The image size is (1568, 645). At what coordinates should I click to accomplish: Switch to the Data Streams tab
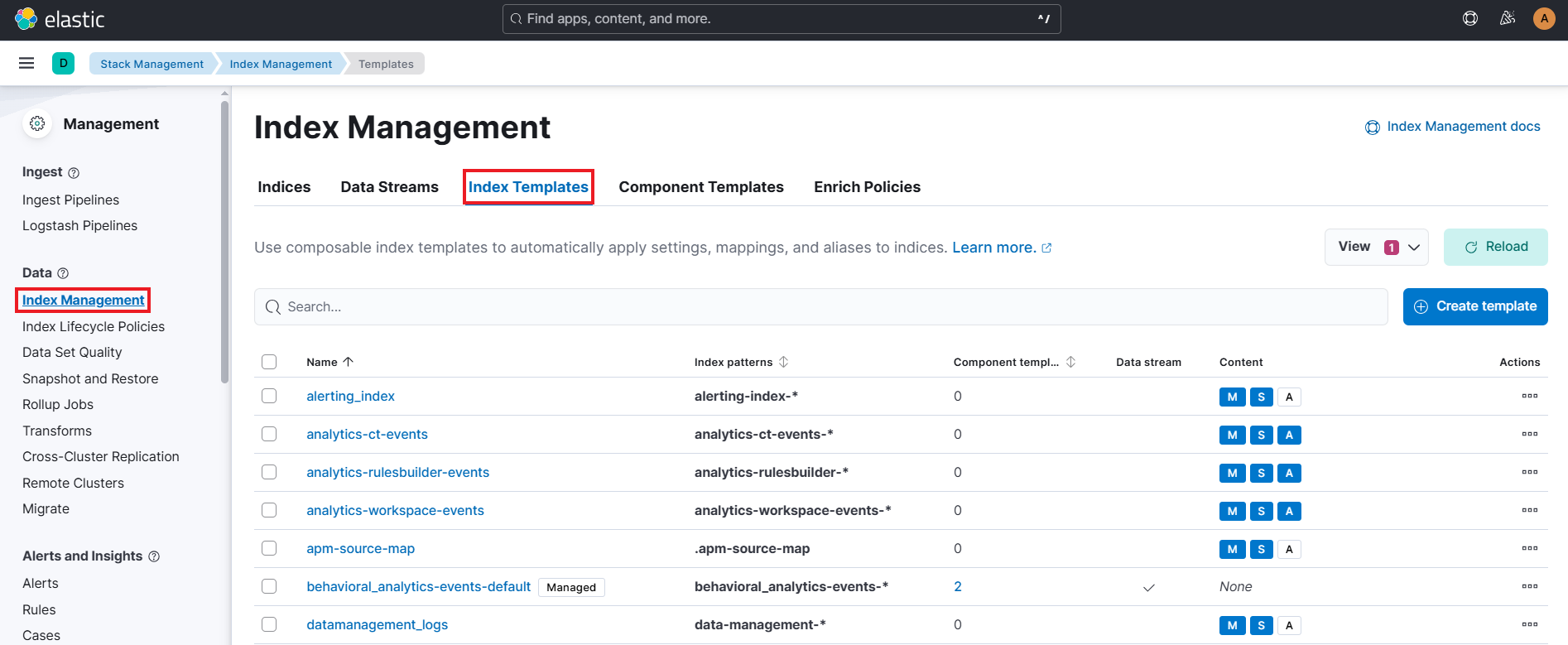coord(390,187)
